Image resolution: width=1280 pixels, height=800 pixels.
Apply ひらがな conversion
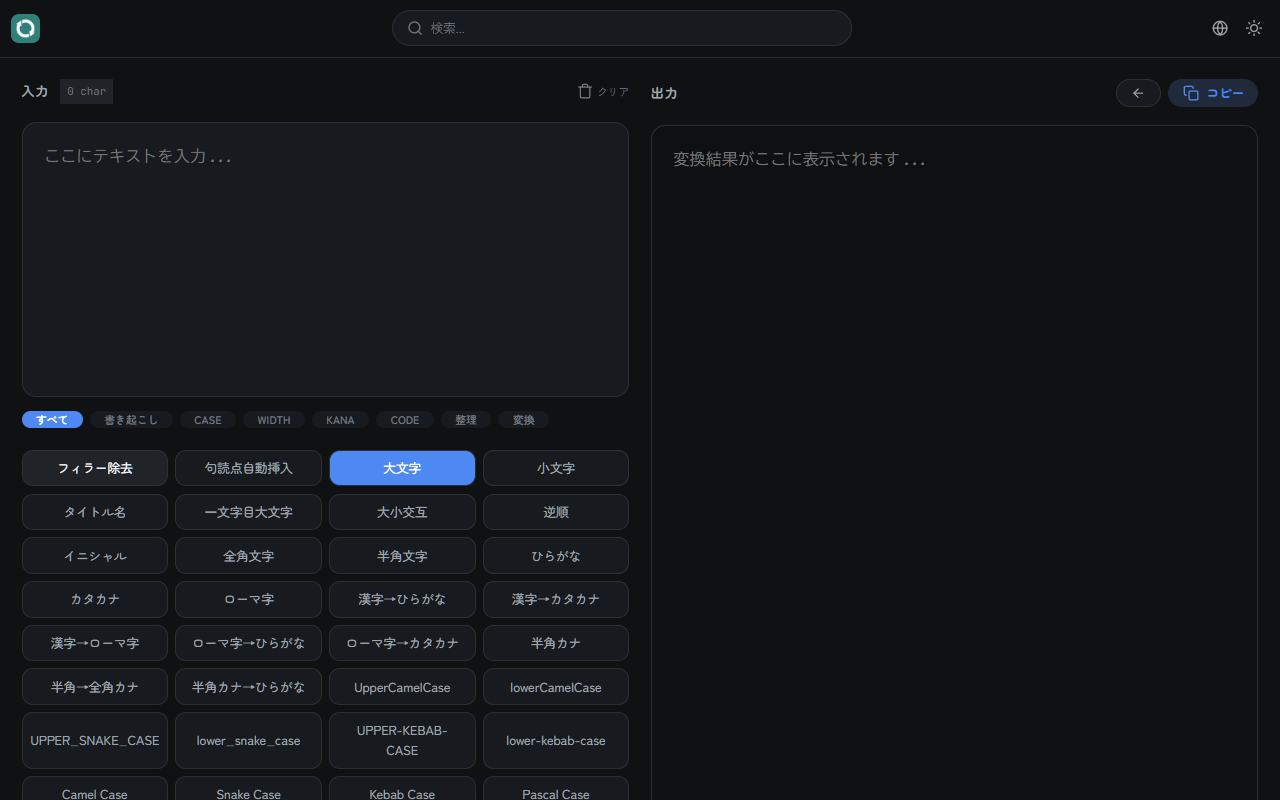pyautogui.click(x=556, y=556)
